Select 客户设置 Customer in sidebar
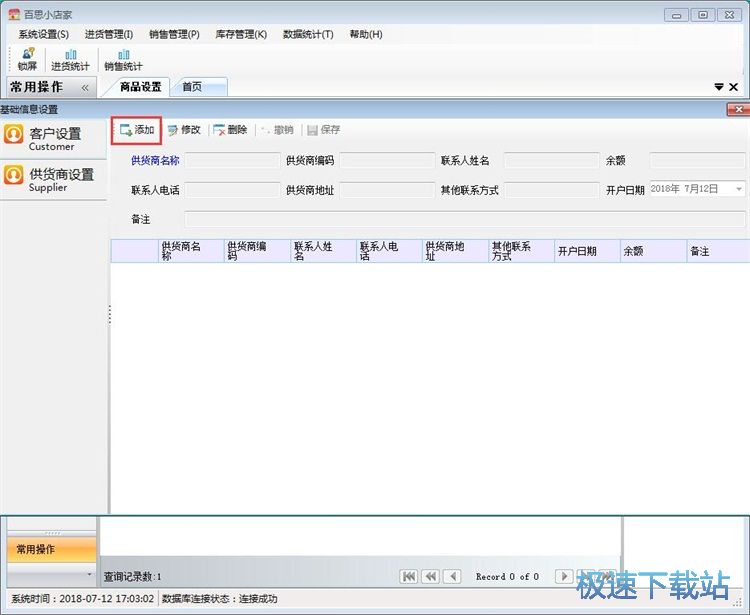This screenshot has height=615, width=750. click(53, 139)
